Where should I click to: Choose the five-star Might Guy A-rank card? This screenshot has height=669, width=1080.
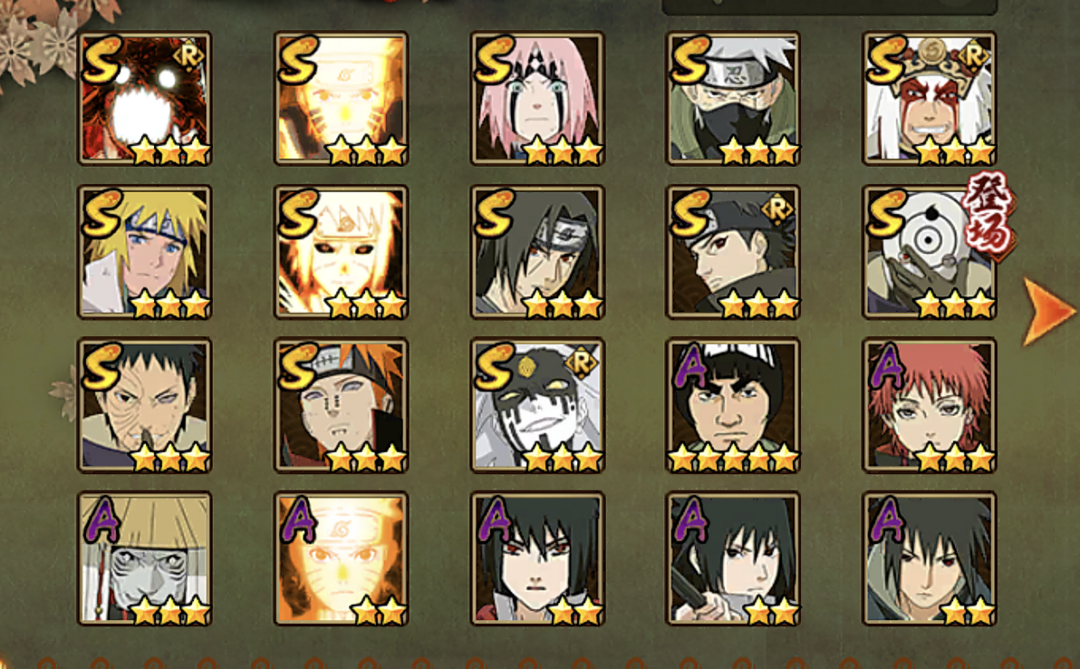733,405
